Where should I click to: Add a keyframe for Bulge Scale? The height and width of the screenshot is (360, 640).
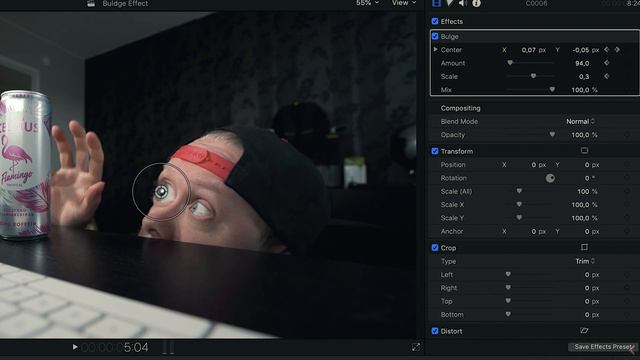[607, 76]
